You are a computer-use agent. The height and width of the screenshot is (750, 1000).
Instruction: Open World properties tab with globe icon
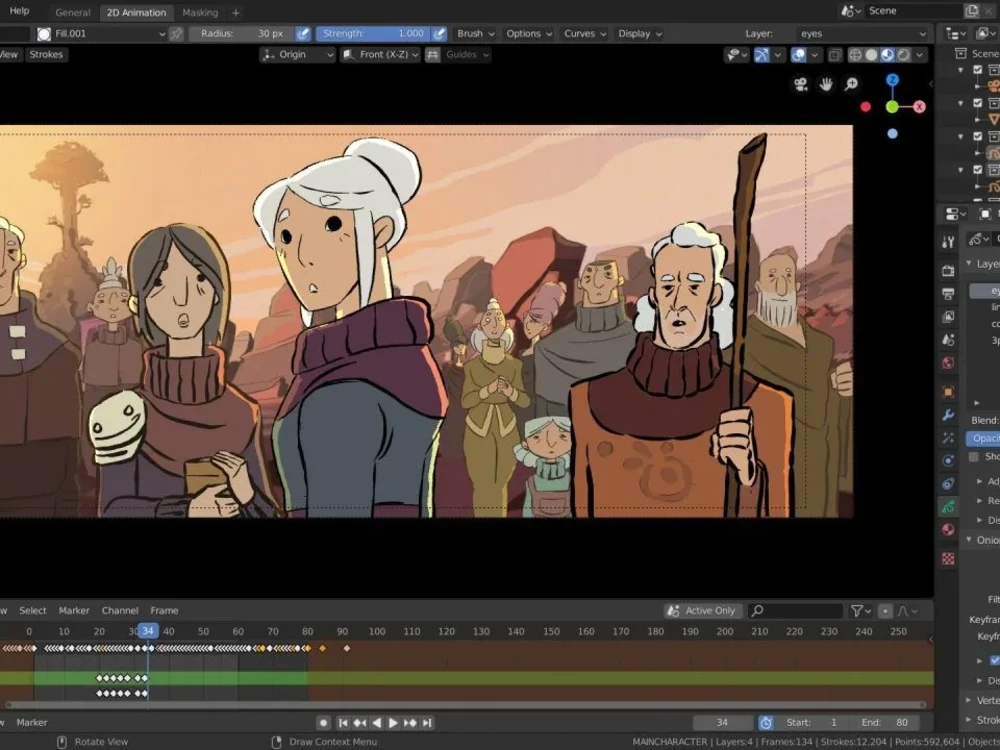(x=948, y=363)
